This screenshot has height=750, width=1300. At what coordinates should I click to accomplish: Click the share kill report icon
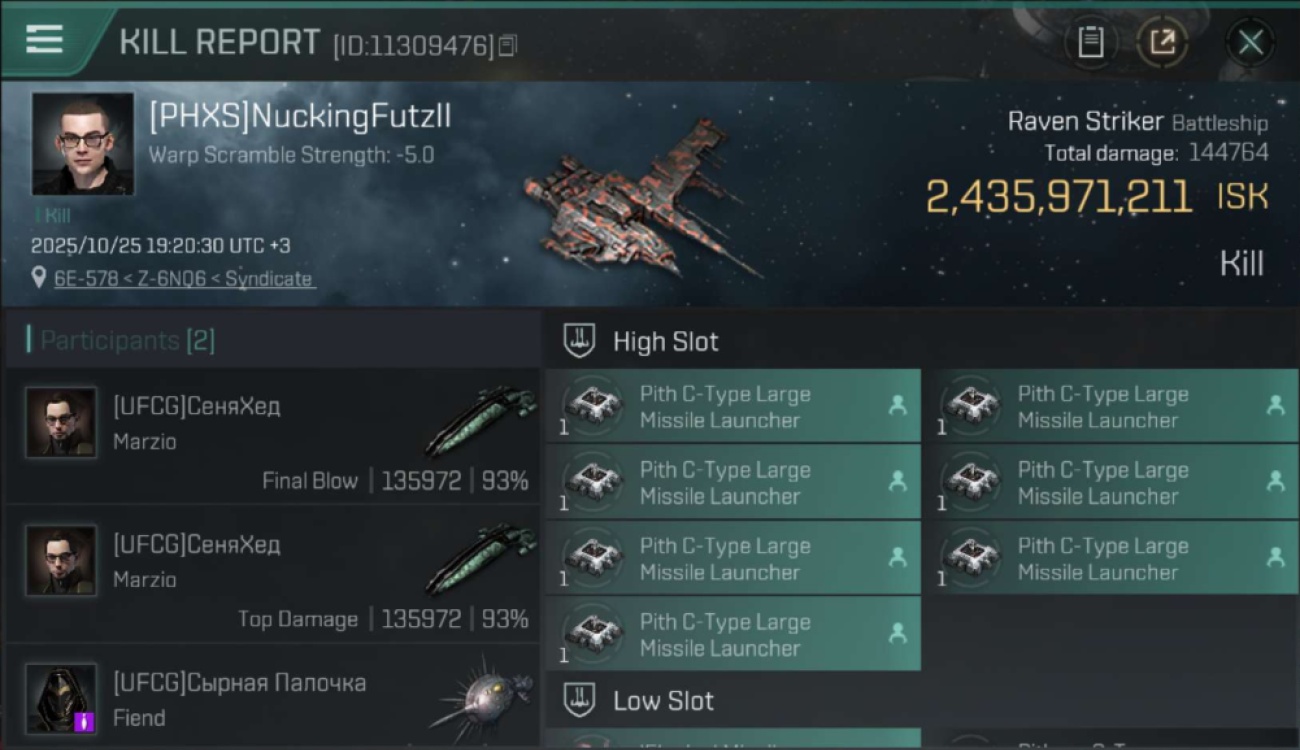tap(1162, 42)
